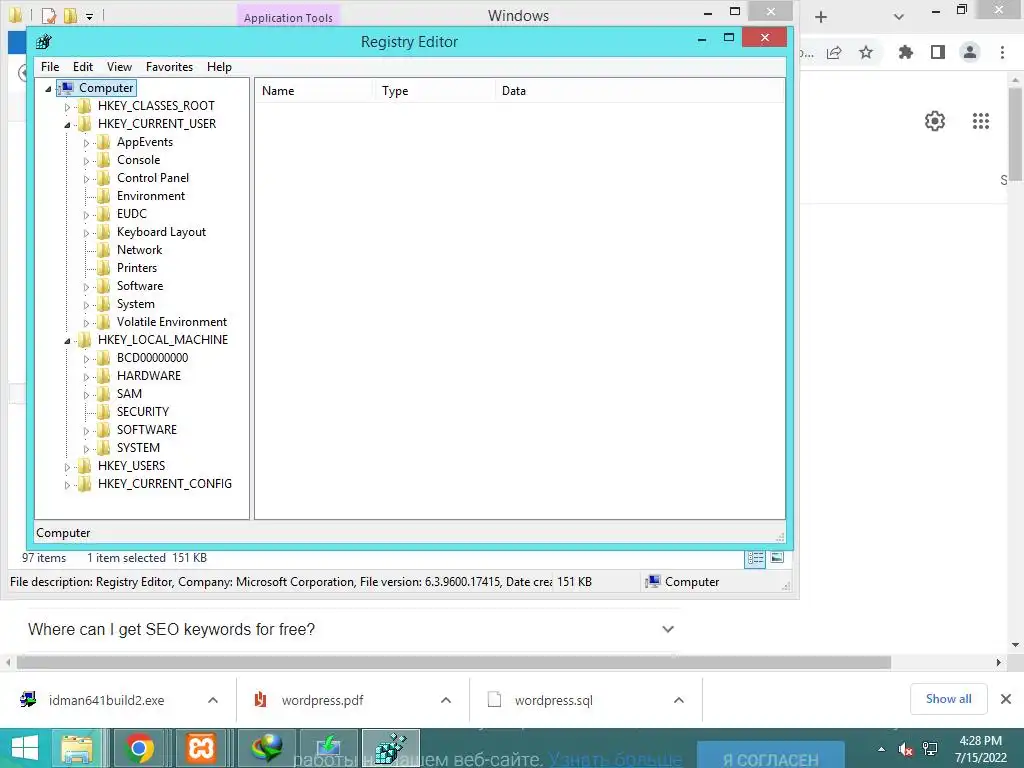Select the SOFTWARE key under HKEY_LOCAL_MACHINE
Screen dimensions: 1024x768
(x=147, y=430)
